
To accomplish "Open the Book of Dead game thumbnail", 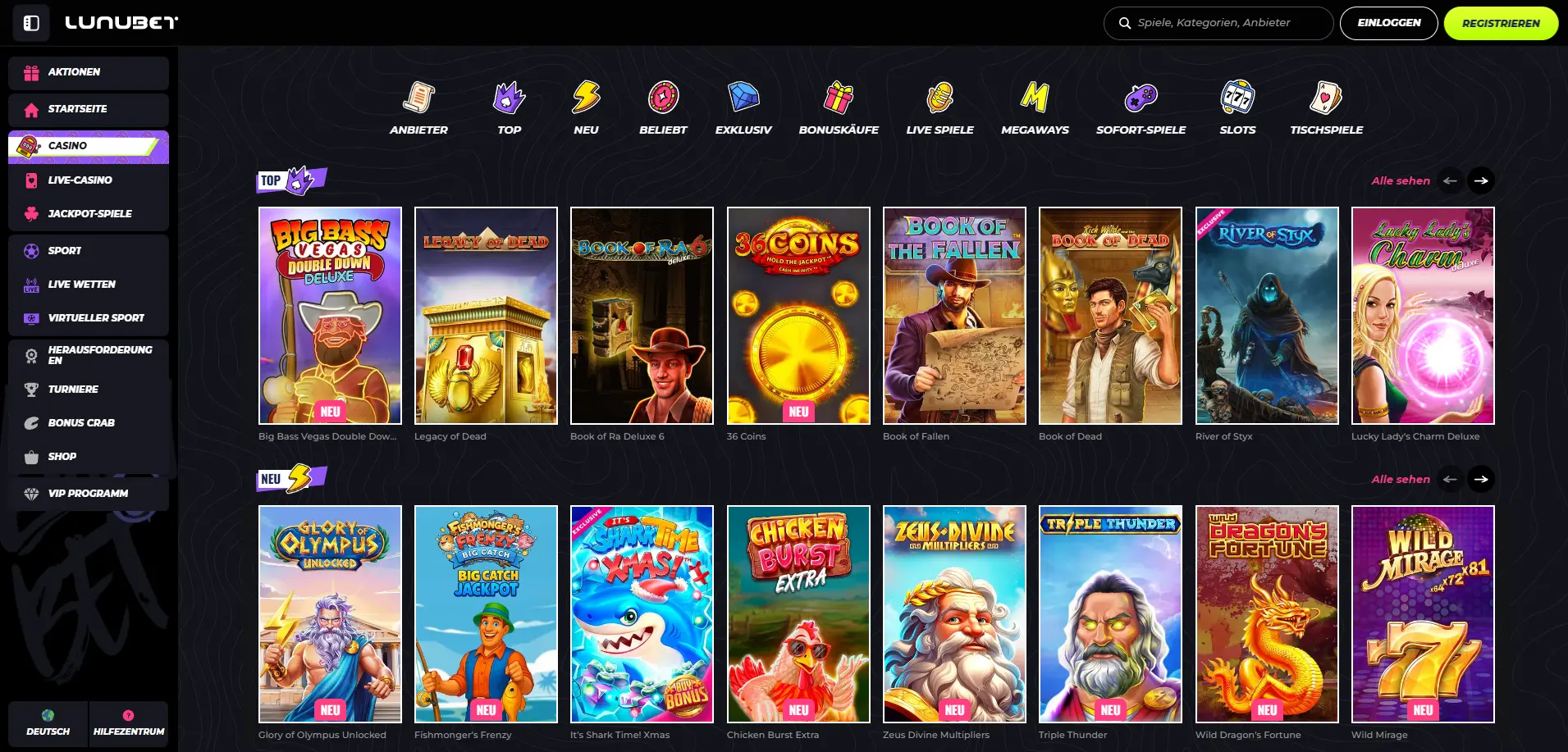I will click(x=1110, y=316).
